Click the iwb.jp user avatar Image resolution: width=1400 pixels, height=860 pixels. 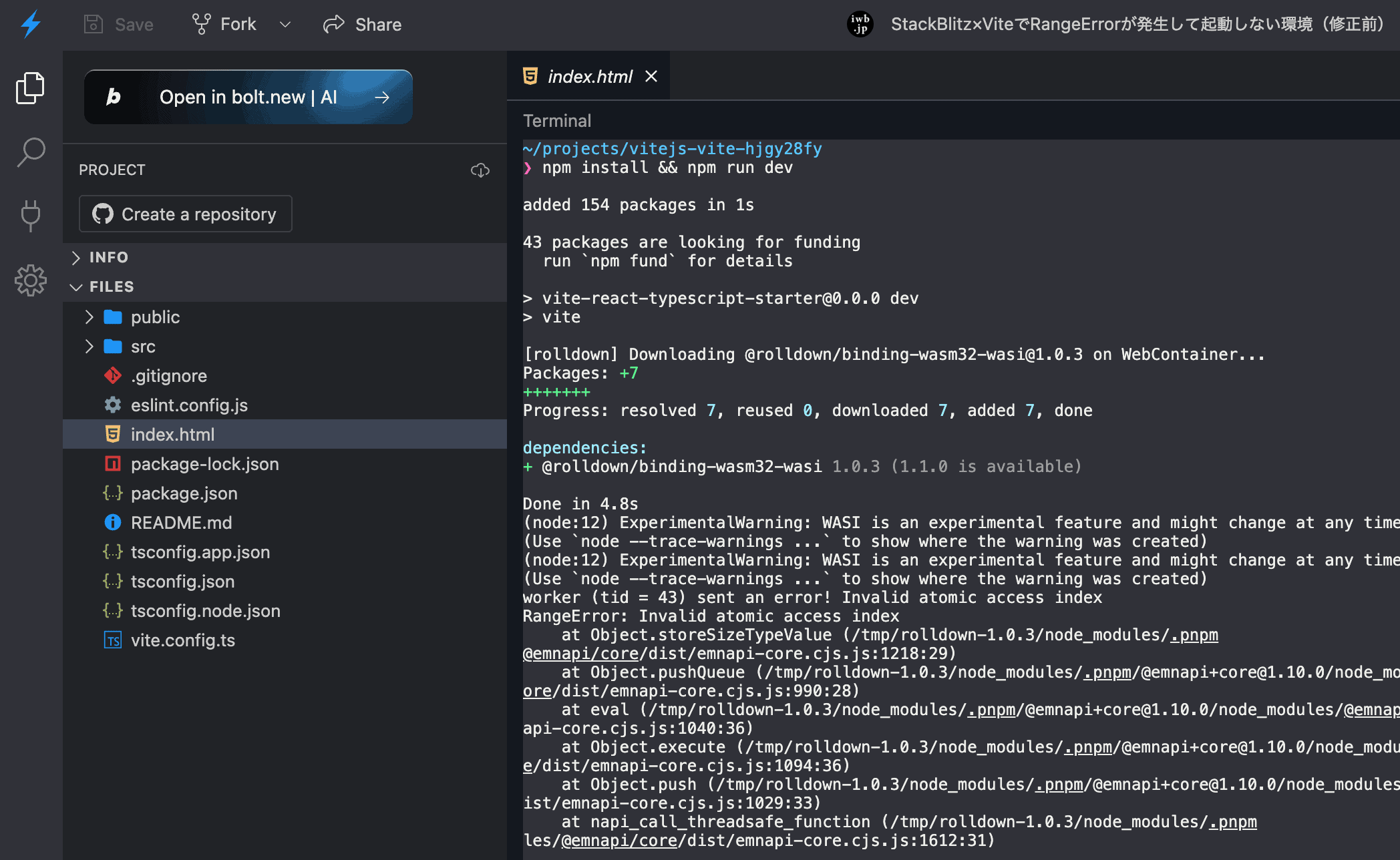click(860, 24)
